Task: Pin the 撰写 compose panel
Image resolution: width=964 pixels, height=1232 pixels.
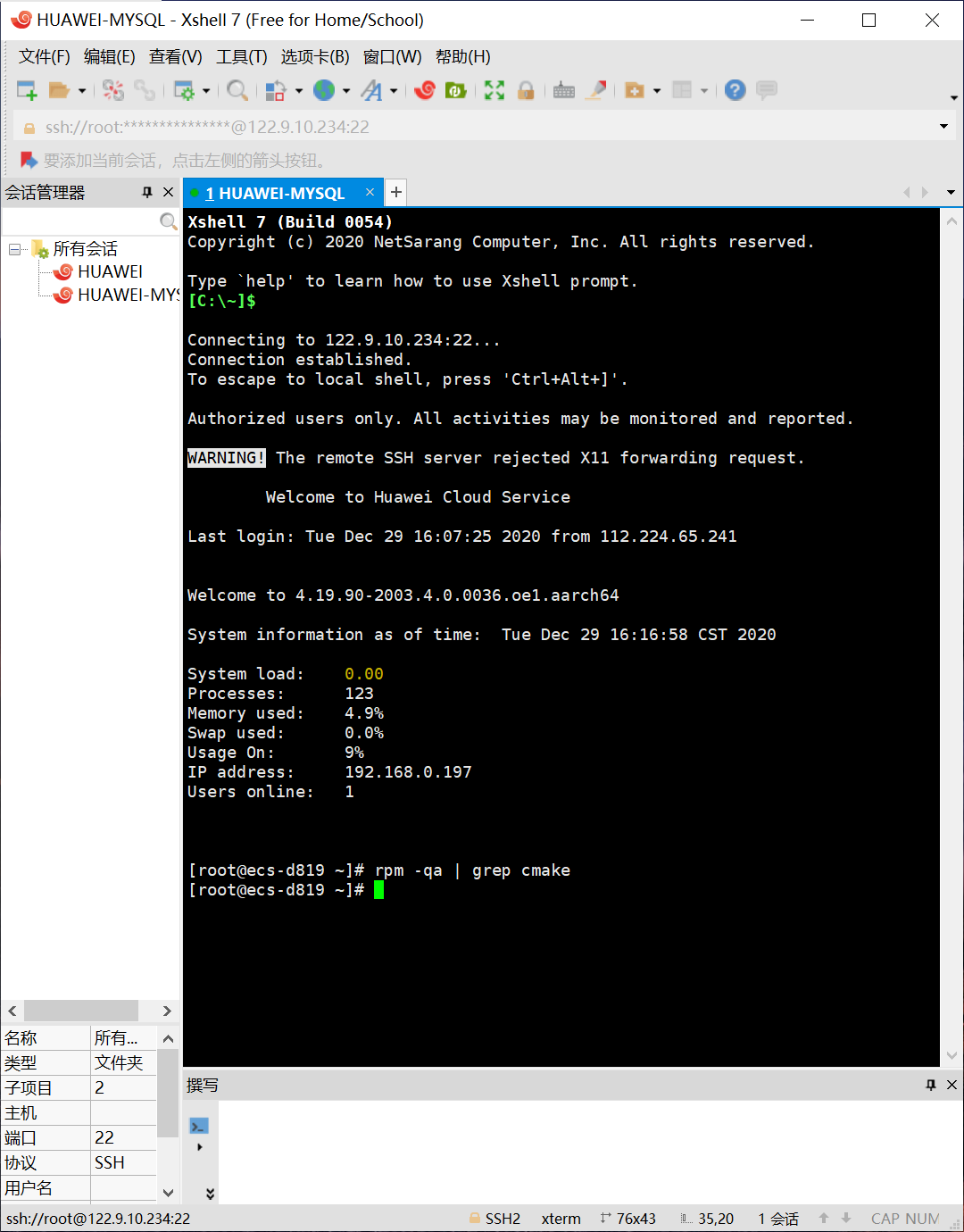Action: pos(931,1085)
